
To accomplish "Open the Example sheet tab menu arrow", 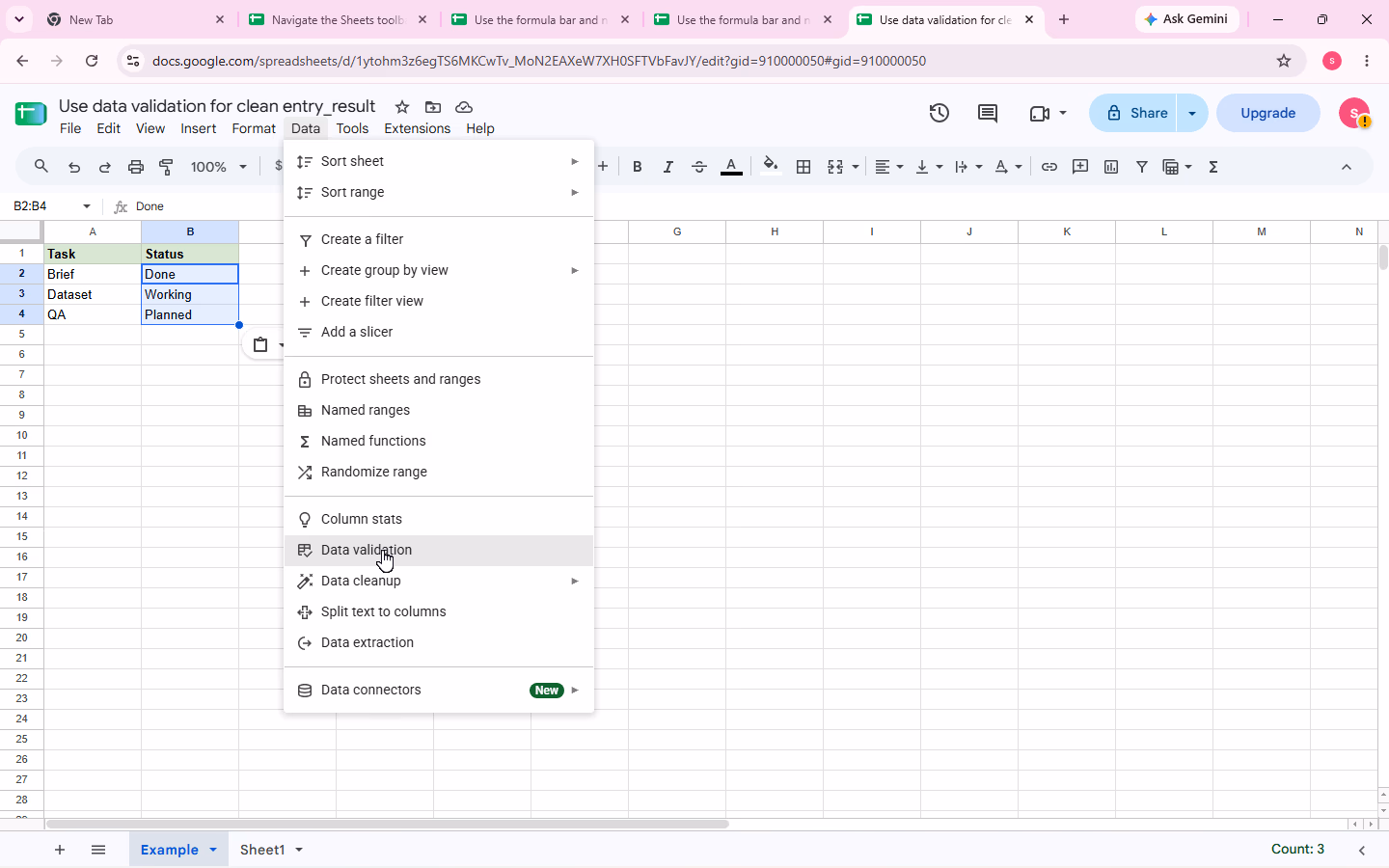I will [213, 850].
